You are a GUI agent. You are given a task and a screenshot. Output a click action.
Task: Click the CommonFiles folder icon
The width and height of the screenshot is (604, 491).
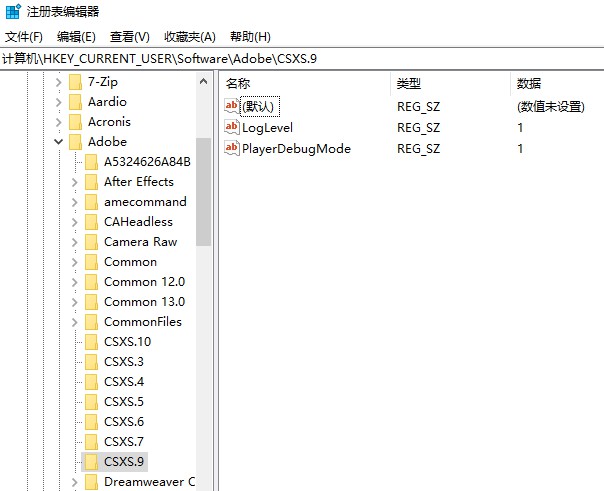pyautogui.click(x=91, y=322)
